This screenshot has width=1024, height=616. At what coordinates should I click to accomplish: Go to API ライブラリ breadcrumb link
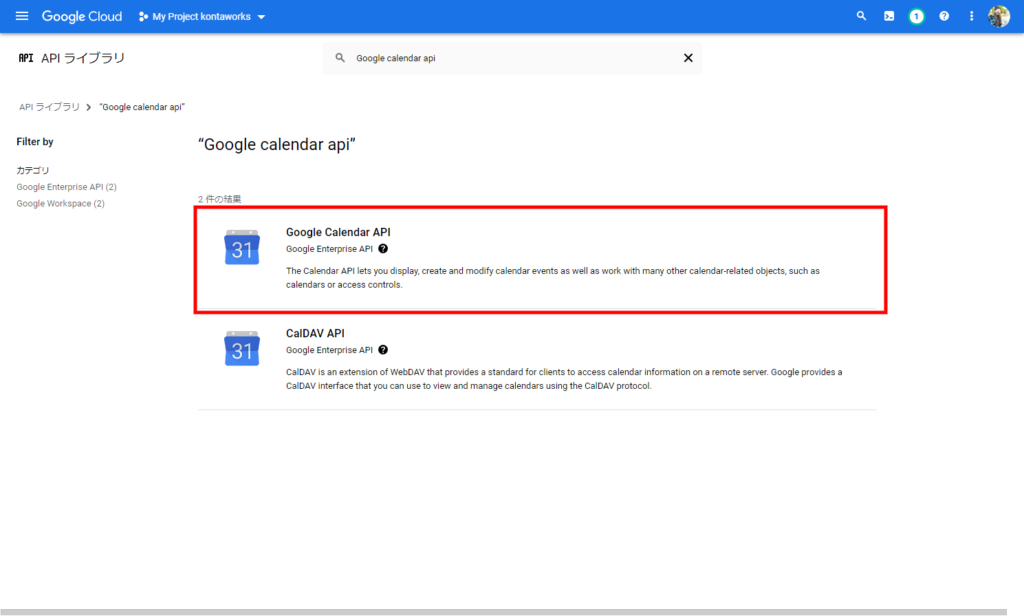pyautogui.click(x=49, y=106)
